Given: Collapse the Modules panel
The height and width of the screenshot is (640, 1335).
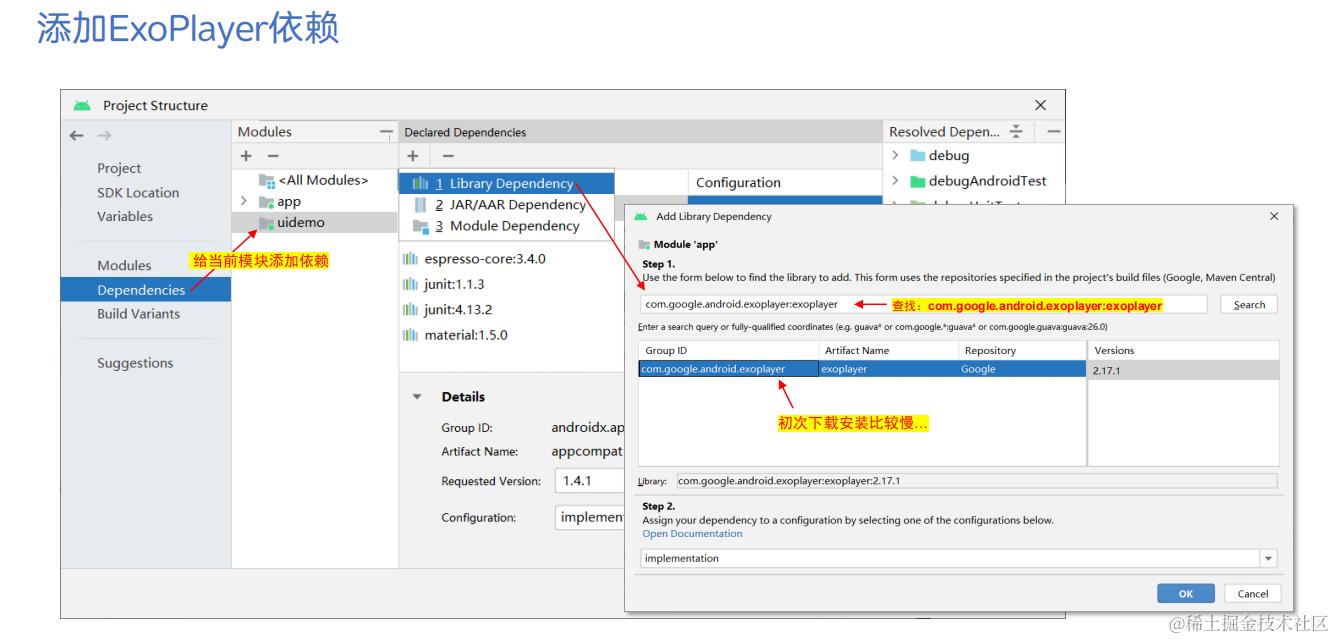Looking at the screenshot, I should point(386,132).
